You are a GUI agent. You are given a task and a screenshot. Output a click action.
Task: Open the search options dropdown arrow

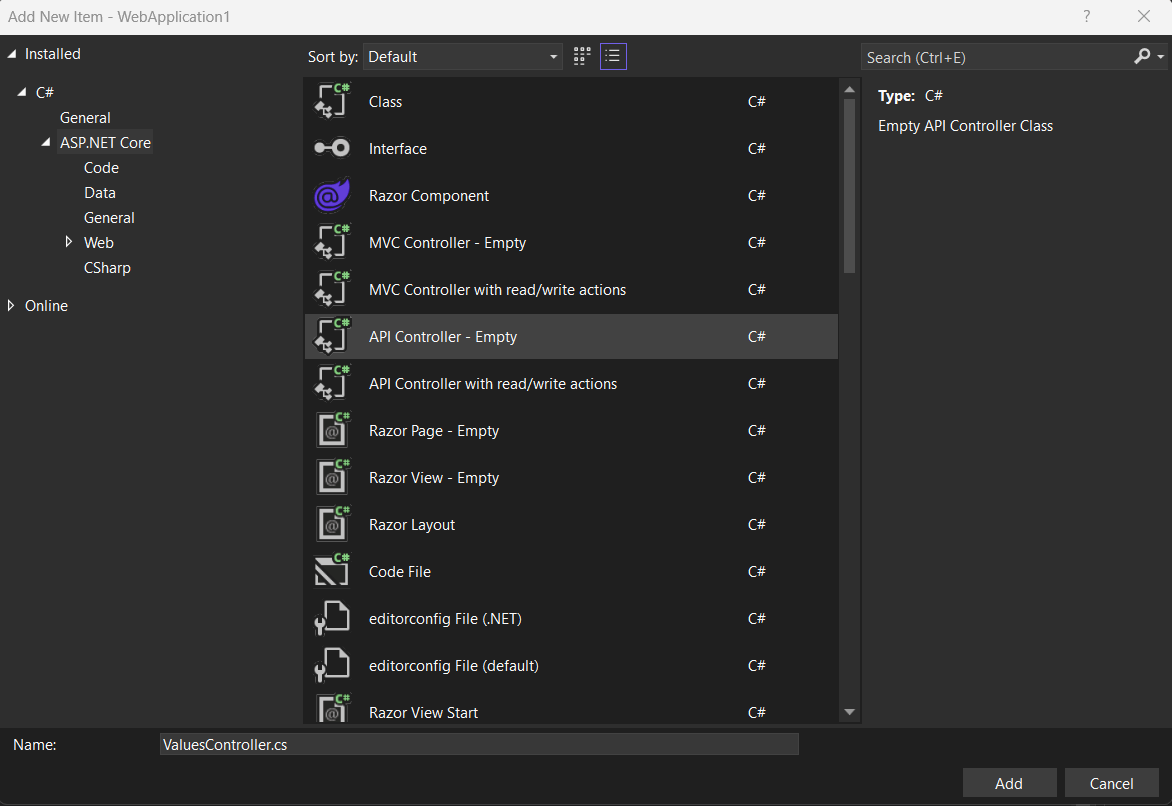point(1160,57)
